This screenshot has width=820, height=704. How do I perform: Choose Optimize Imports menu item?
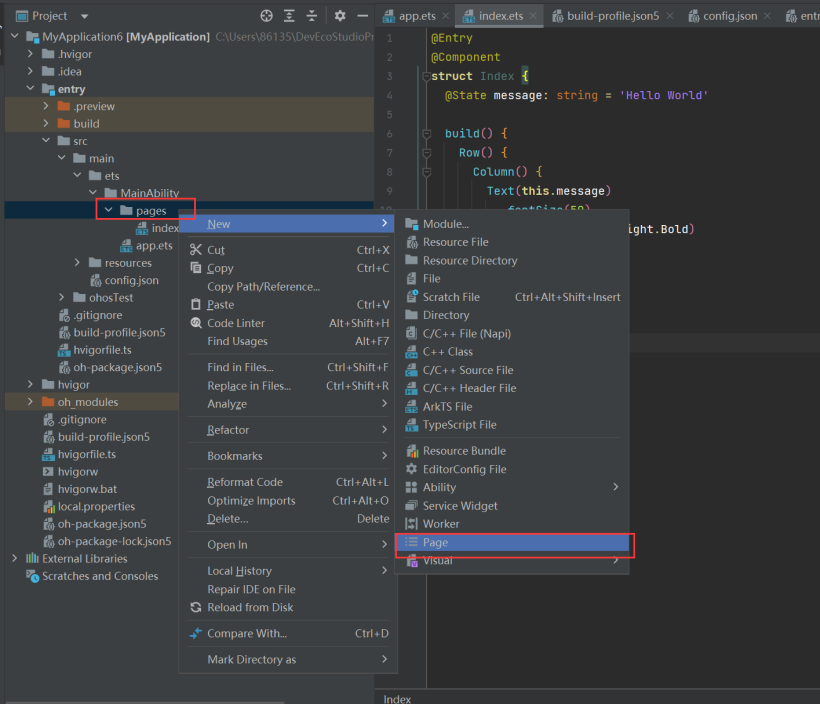289,501
